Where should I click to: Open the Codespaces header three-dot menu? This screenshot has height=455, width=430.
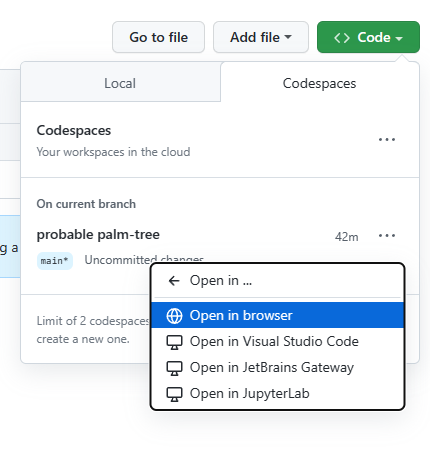pyautogui.click(x=387, y=139)
